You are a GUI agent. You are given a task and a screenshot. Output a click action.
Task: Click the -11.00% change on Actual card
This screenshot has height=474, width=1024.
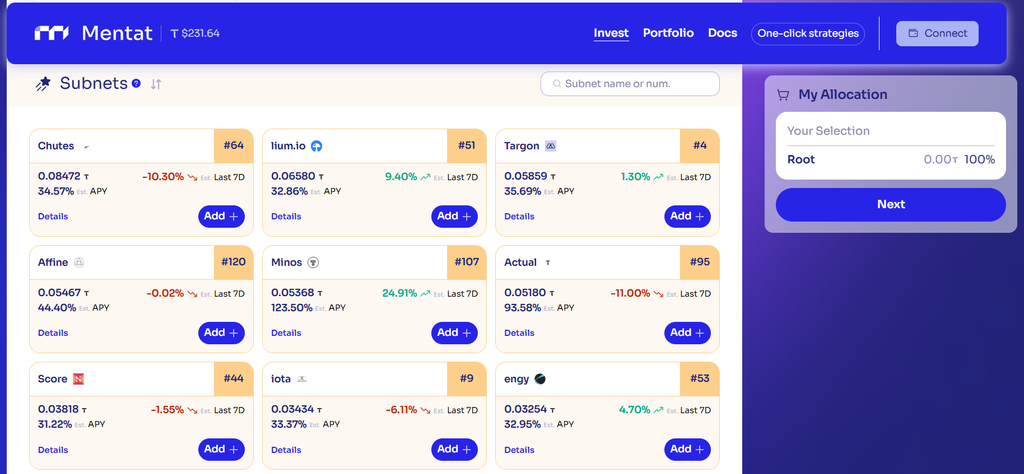coord(630,293)
